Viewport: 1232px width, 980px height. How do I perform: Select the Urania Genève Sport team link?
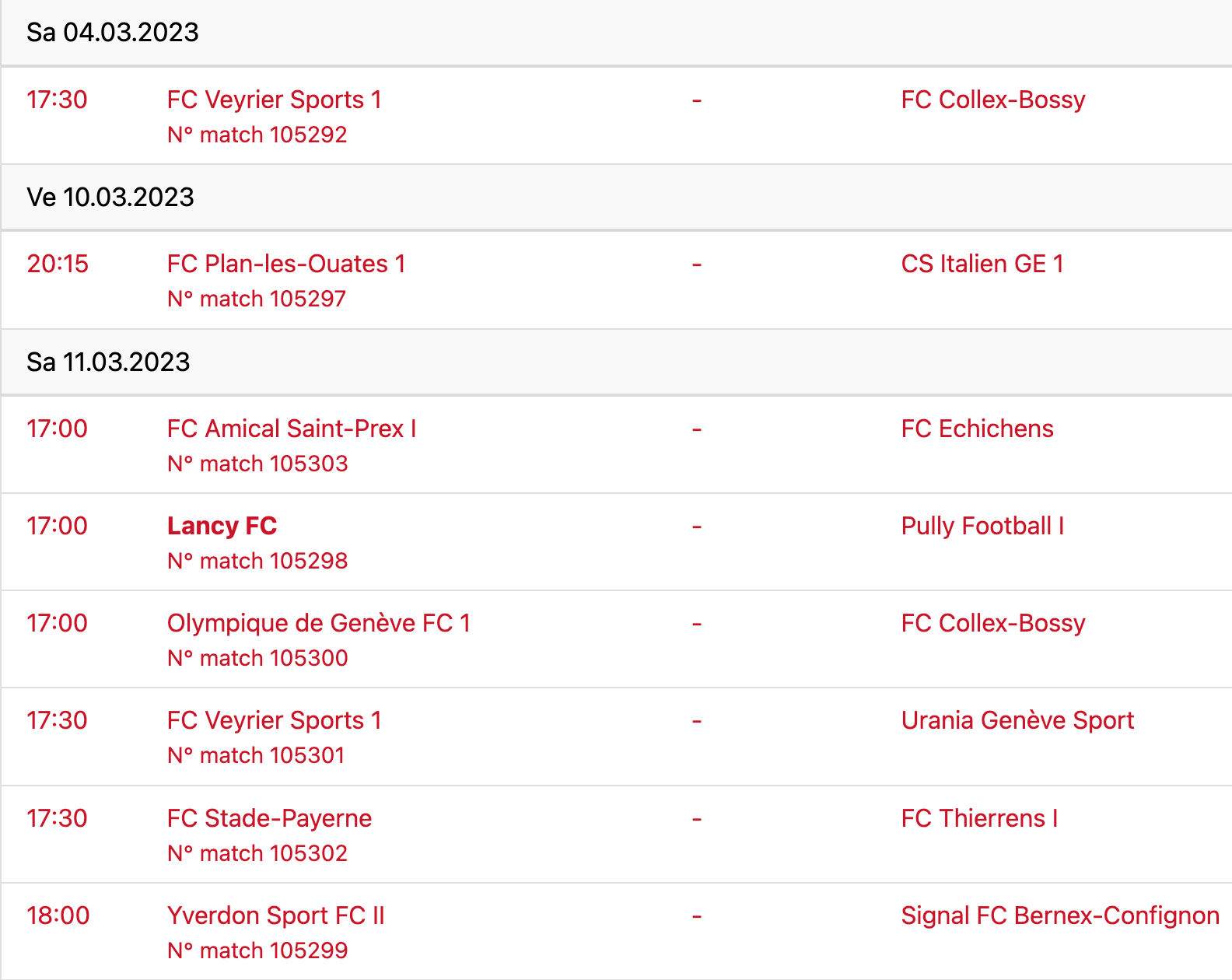click(x=1017, y=720)
